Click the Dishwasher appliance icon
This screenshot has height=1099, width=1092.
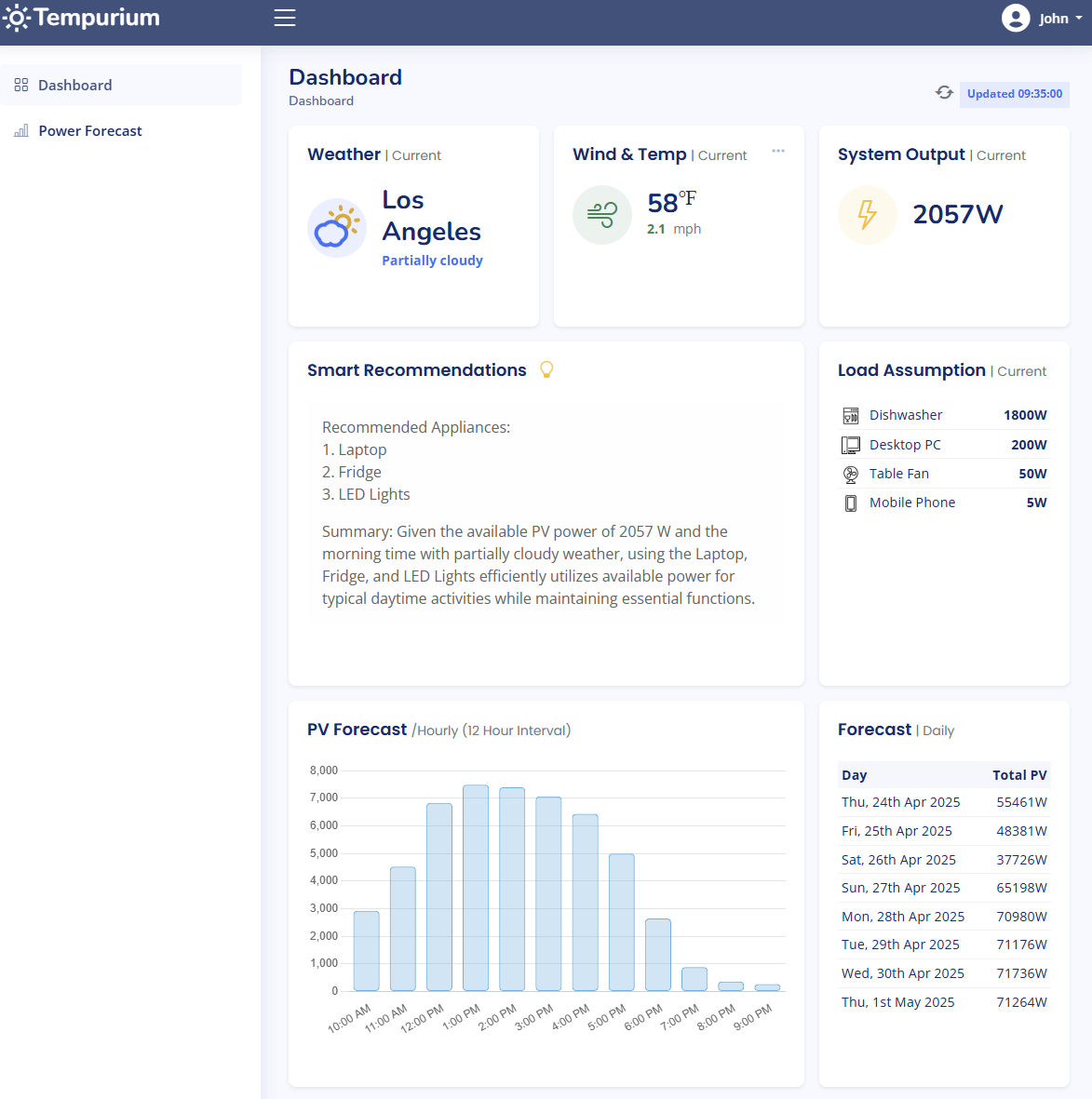coord(850,416)
